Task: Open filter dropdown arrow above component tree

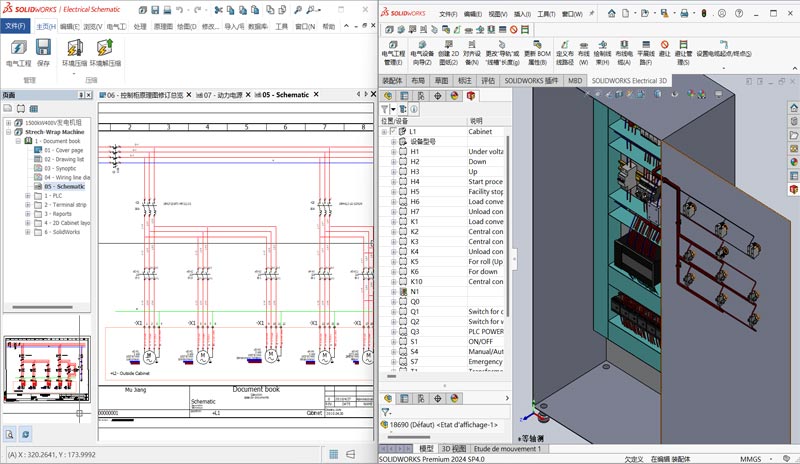Action: (x=393, y=109)
